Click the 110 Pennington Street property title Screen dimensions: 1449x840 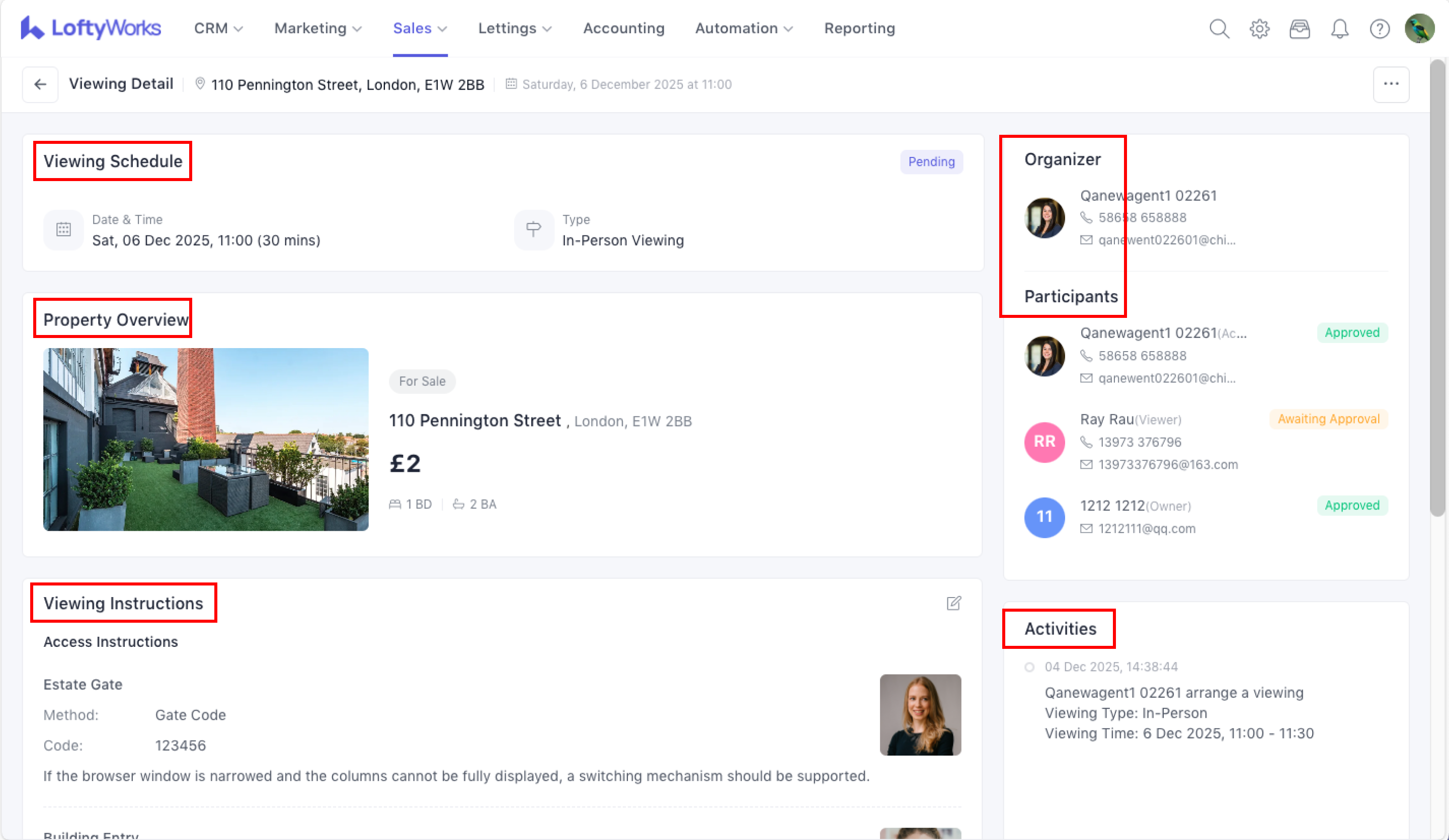coord(474,421)
